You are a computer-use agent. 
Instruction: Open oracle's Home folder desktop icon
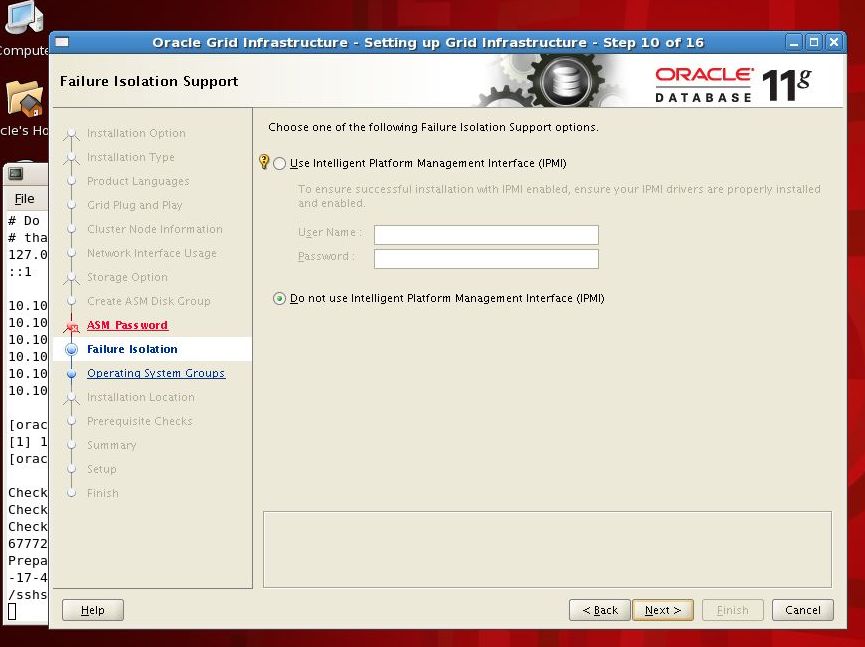(24, 100)
